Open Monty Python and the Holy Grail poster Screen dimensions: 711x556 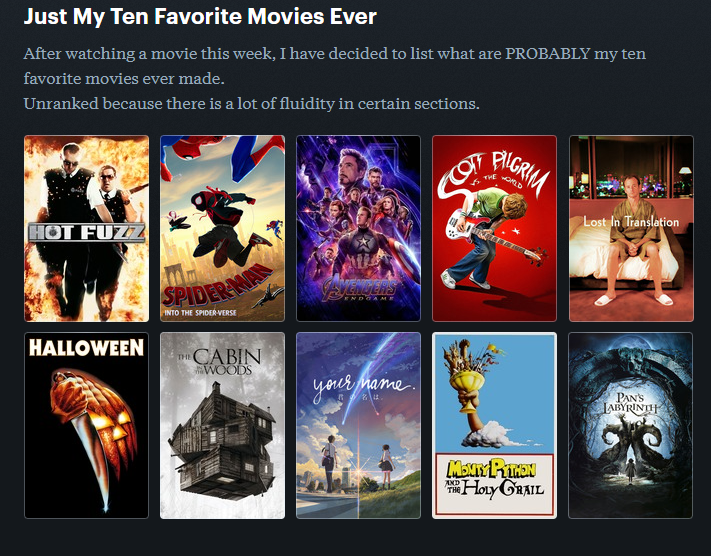[494, 425]
